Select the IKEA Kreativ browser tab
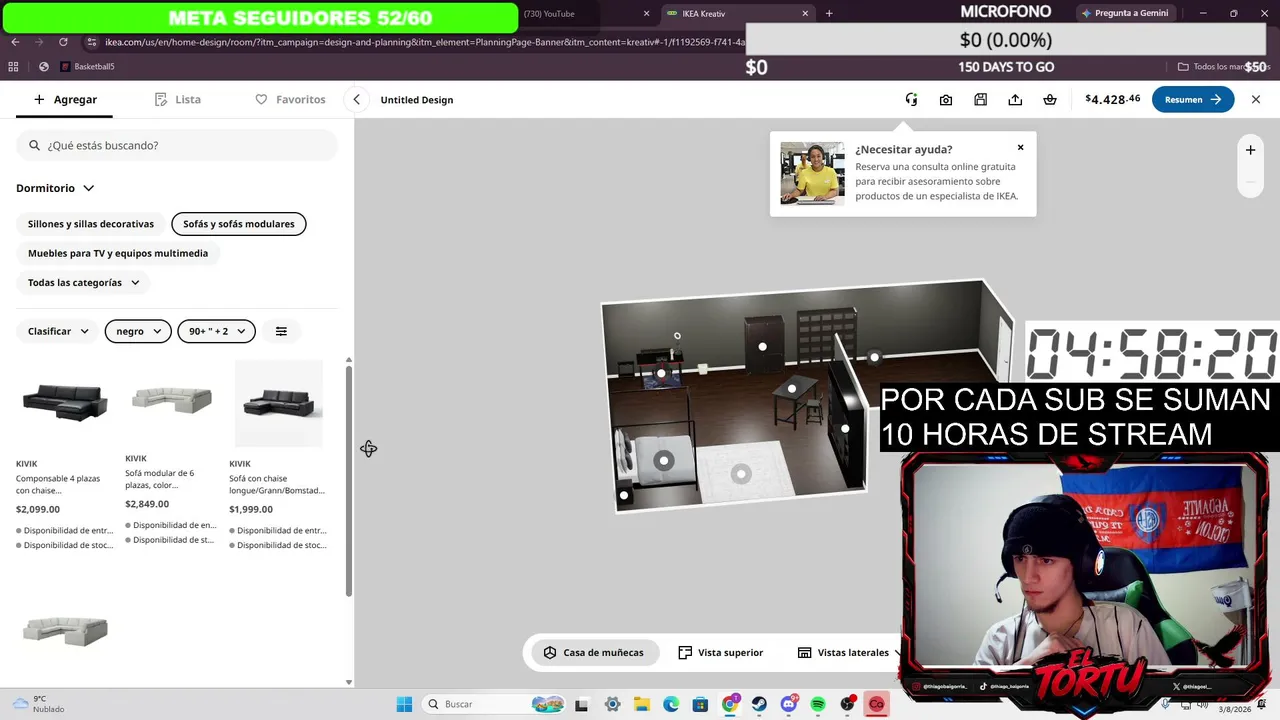 738,14
